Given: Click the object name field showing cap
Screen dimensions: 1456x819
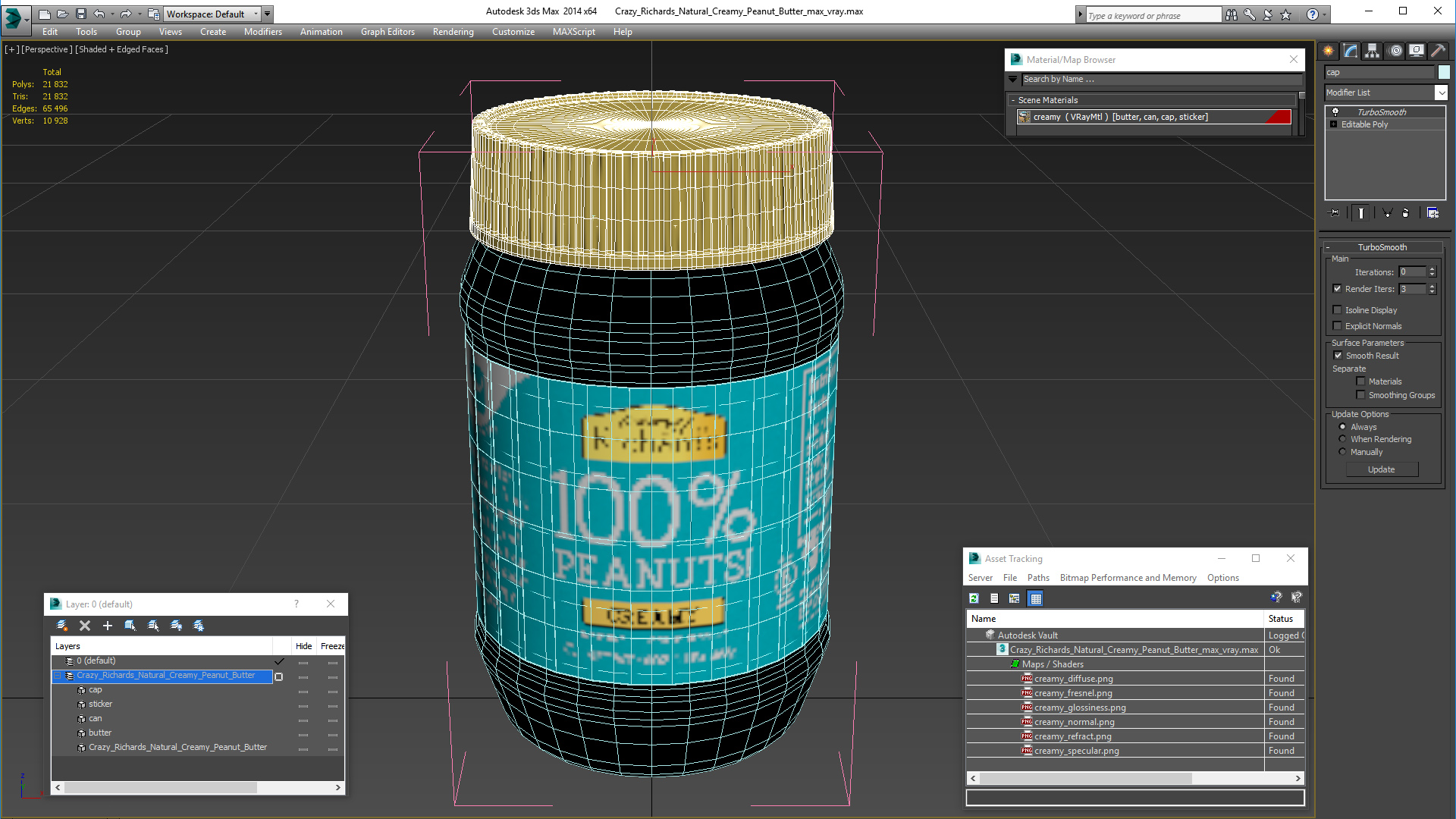Looking at the screenshot, I should click(x=1379, y=72).
